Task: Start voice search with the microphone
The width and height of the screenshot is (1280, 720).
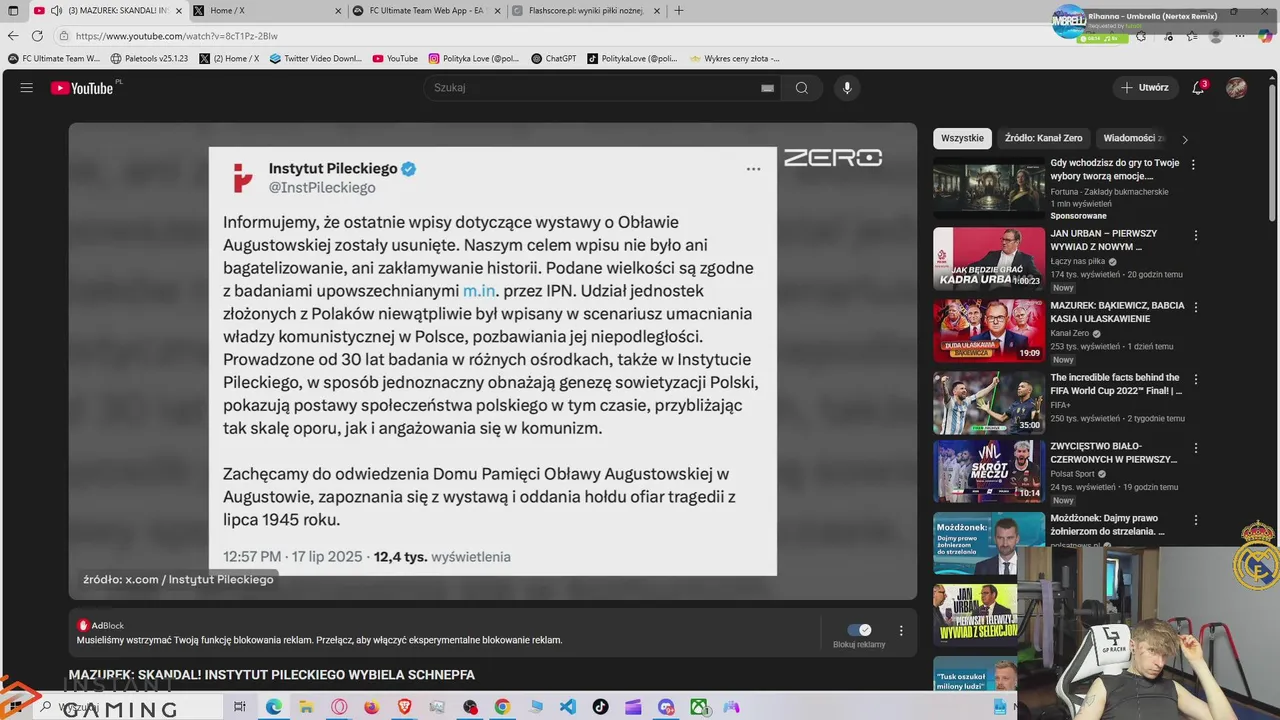Action: 847,88
